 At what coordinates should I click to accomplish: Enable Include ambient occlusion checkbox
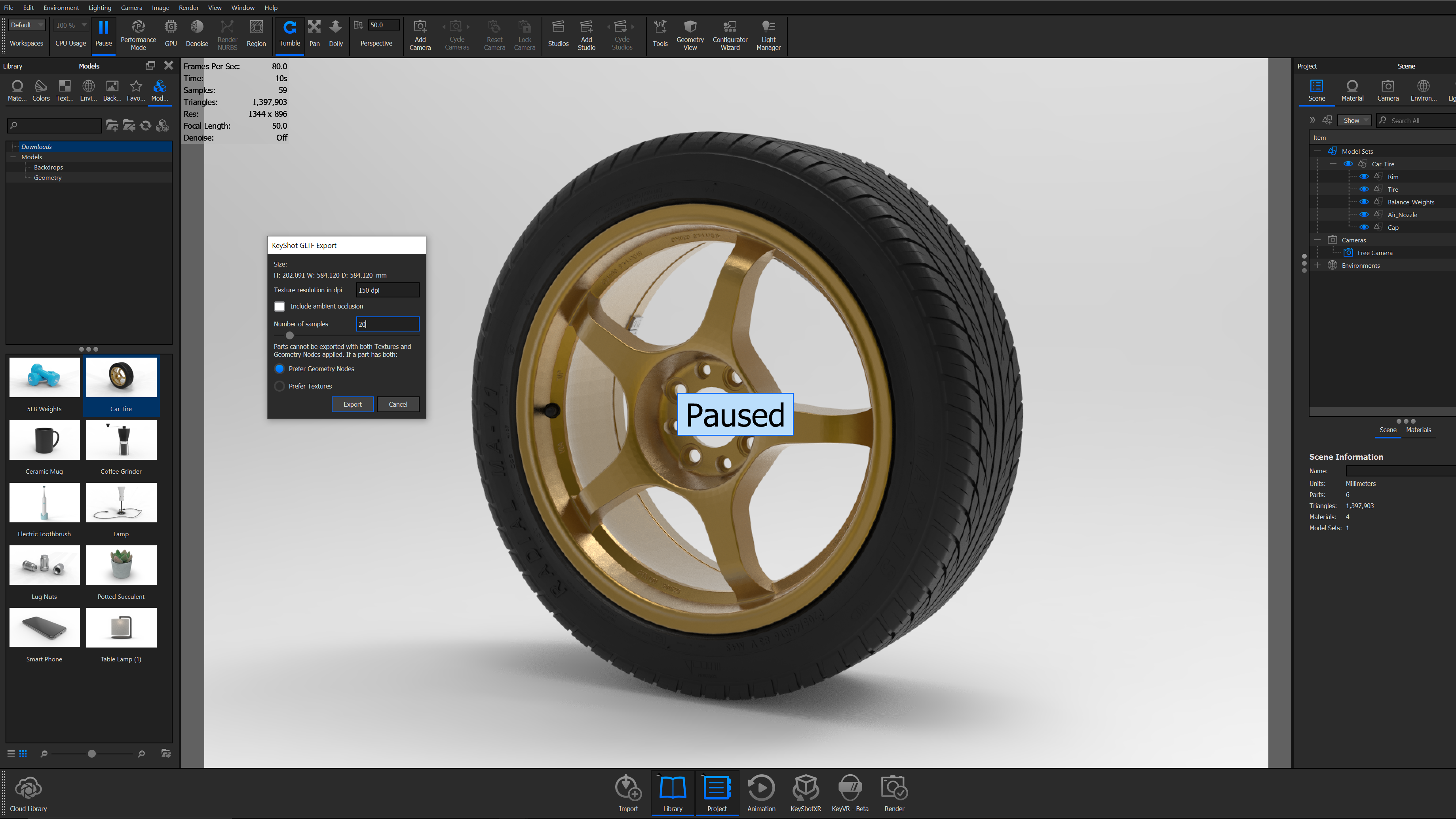[x=279, y=307]
